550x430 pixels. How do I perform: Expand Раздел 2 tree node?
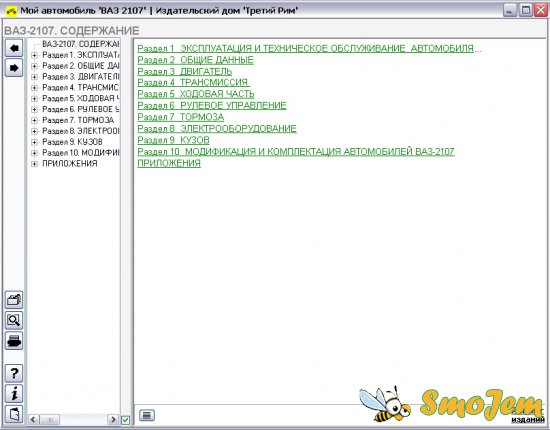point(34,66)
